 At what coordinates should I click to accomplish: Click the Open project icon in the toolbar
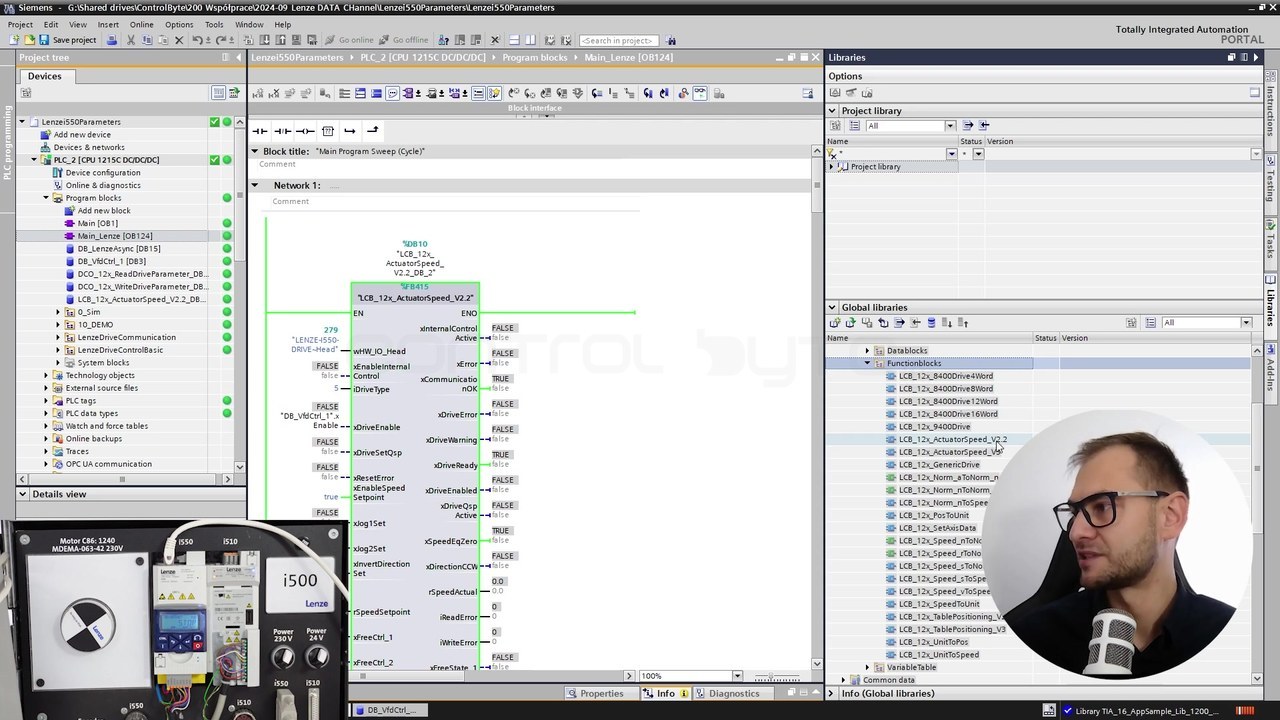(29, 40)
